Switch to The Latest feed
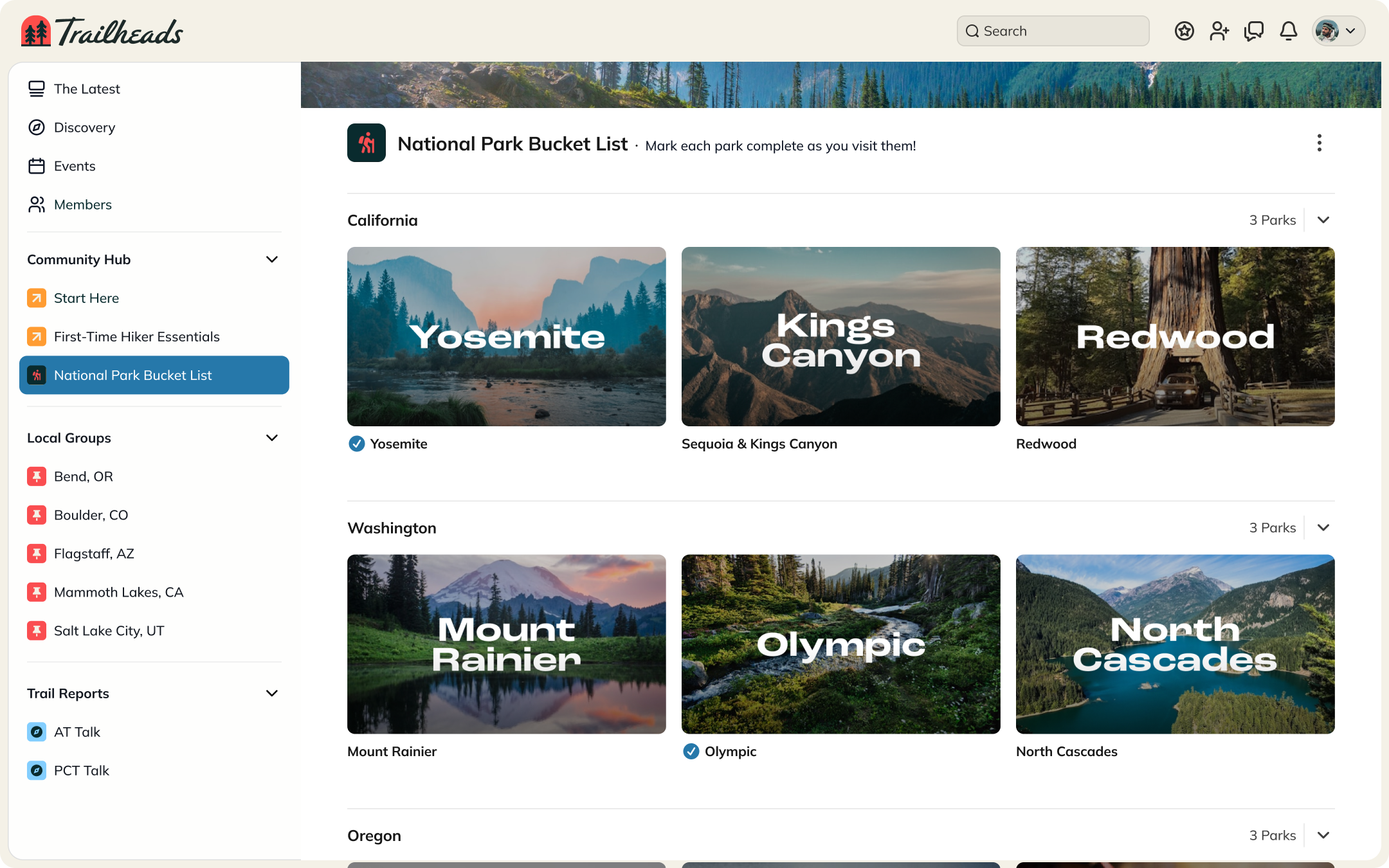 tap(87, 89)
